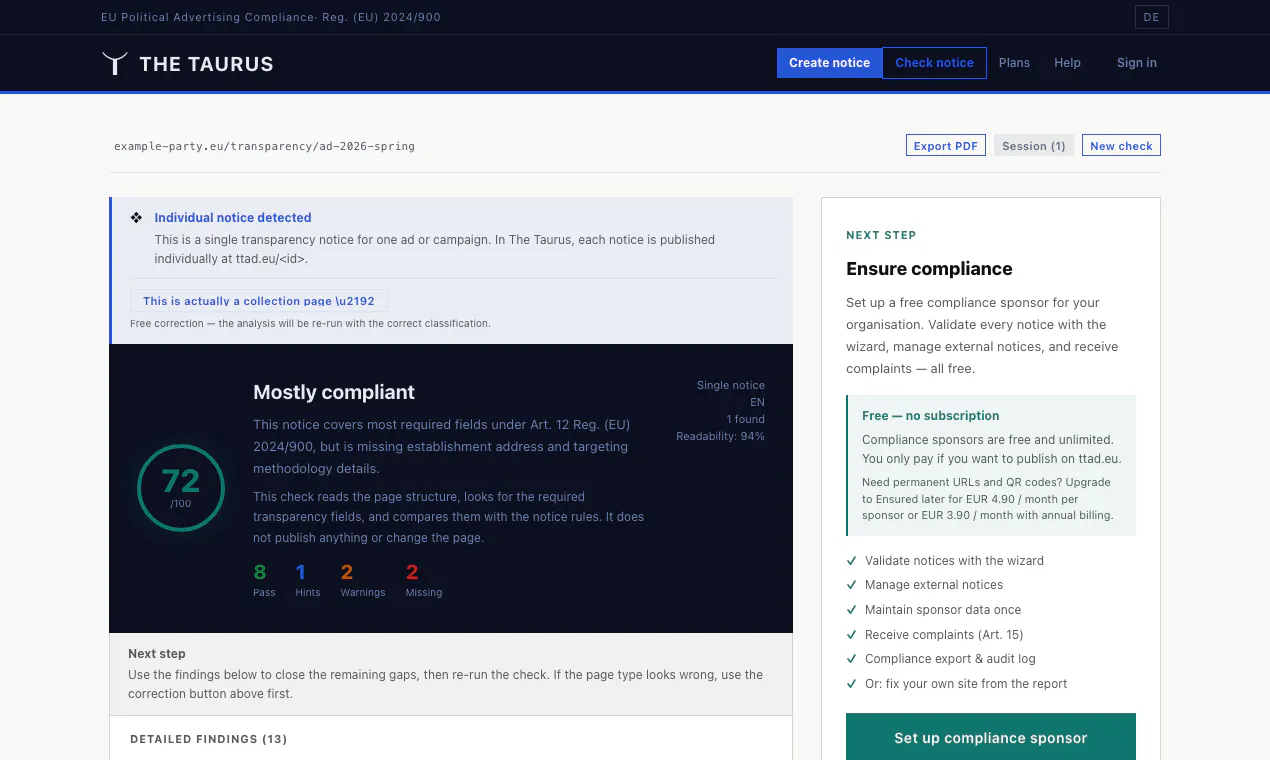This screenshot has height=760, width=1270.
Task: Click Set up compliance sponsor button
Action: 991,738
